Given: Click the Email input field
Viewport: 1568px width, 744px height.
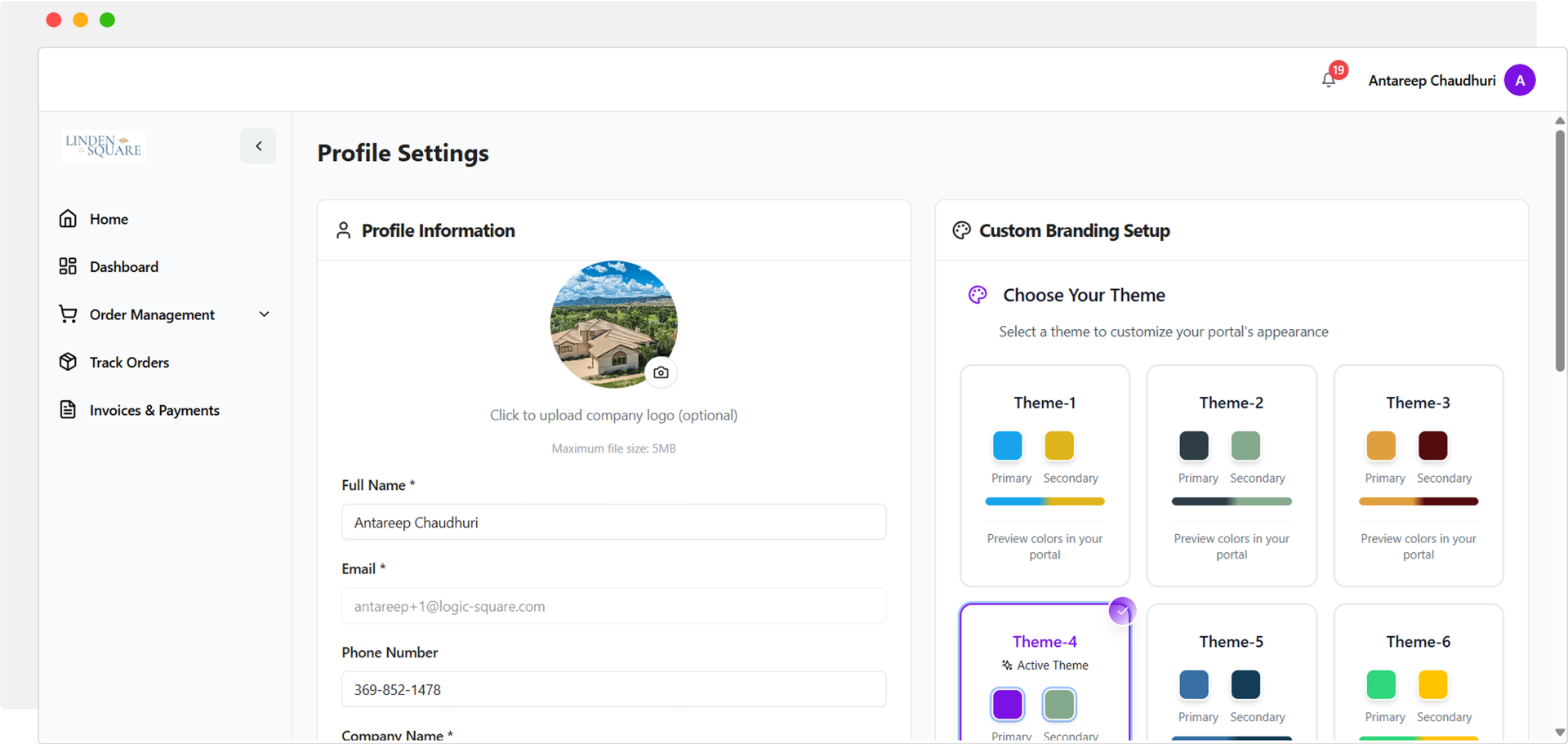Looking at the screenshot, I should point(613,606).
